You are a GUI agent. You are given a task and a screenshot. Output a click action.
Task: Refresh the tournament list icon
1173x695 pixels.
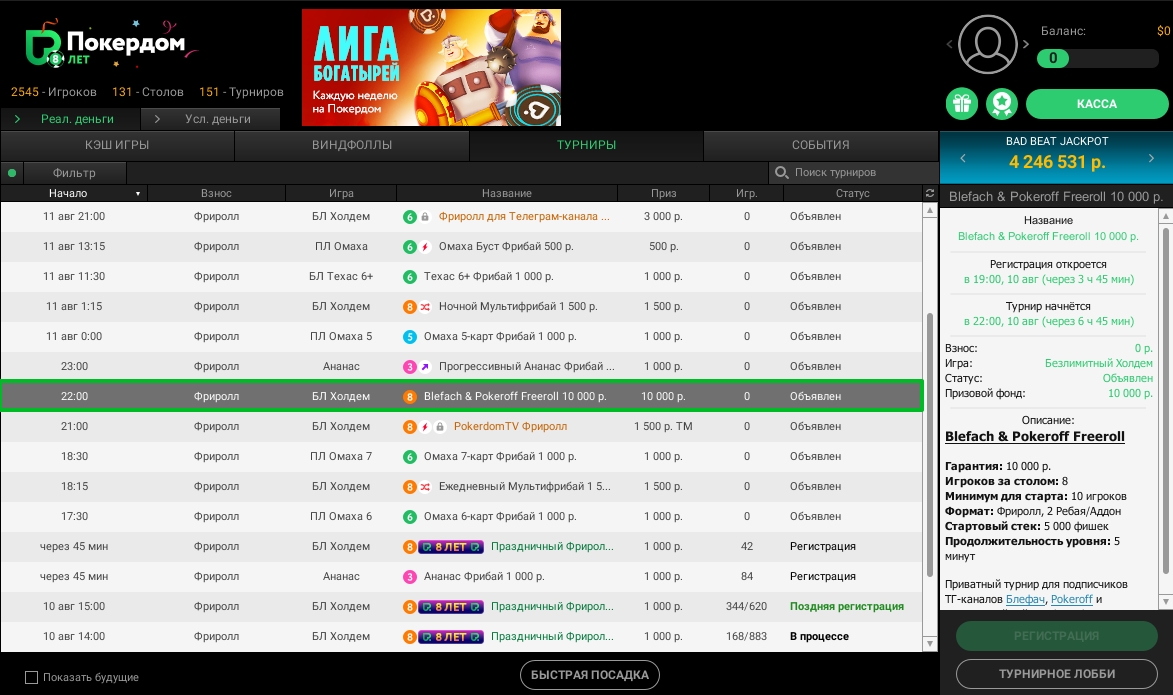pyautogui.click(x=930, y=193)
